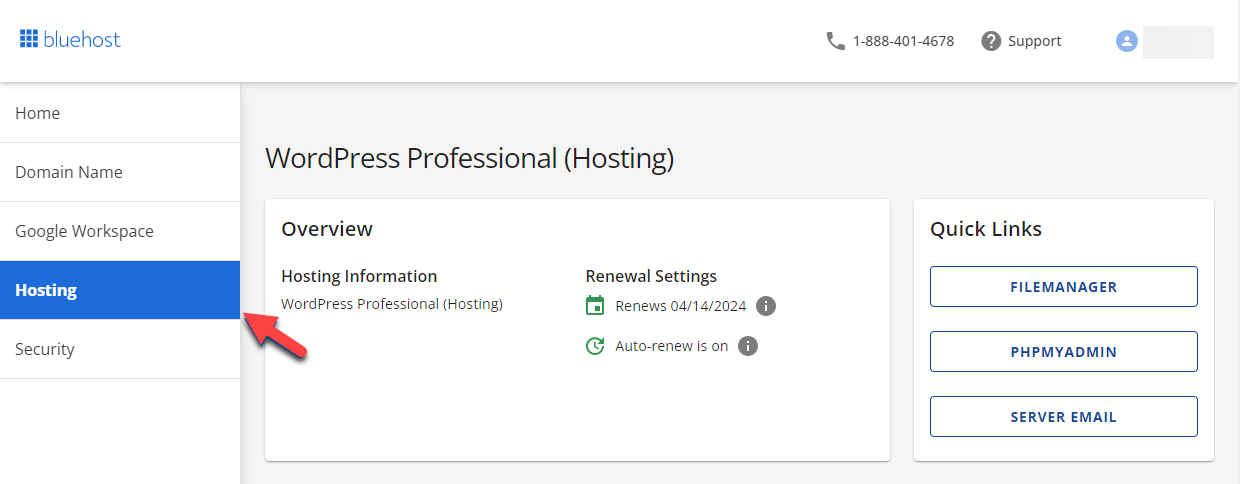Click the phone number 1-888-401-4678

tap(903, 41)
